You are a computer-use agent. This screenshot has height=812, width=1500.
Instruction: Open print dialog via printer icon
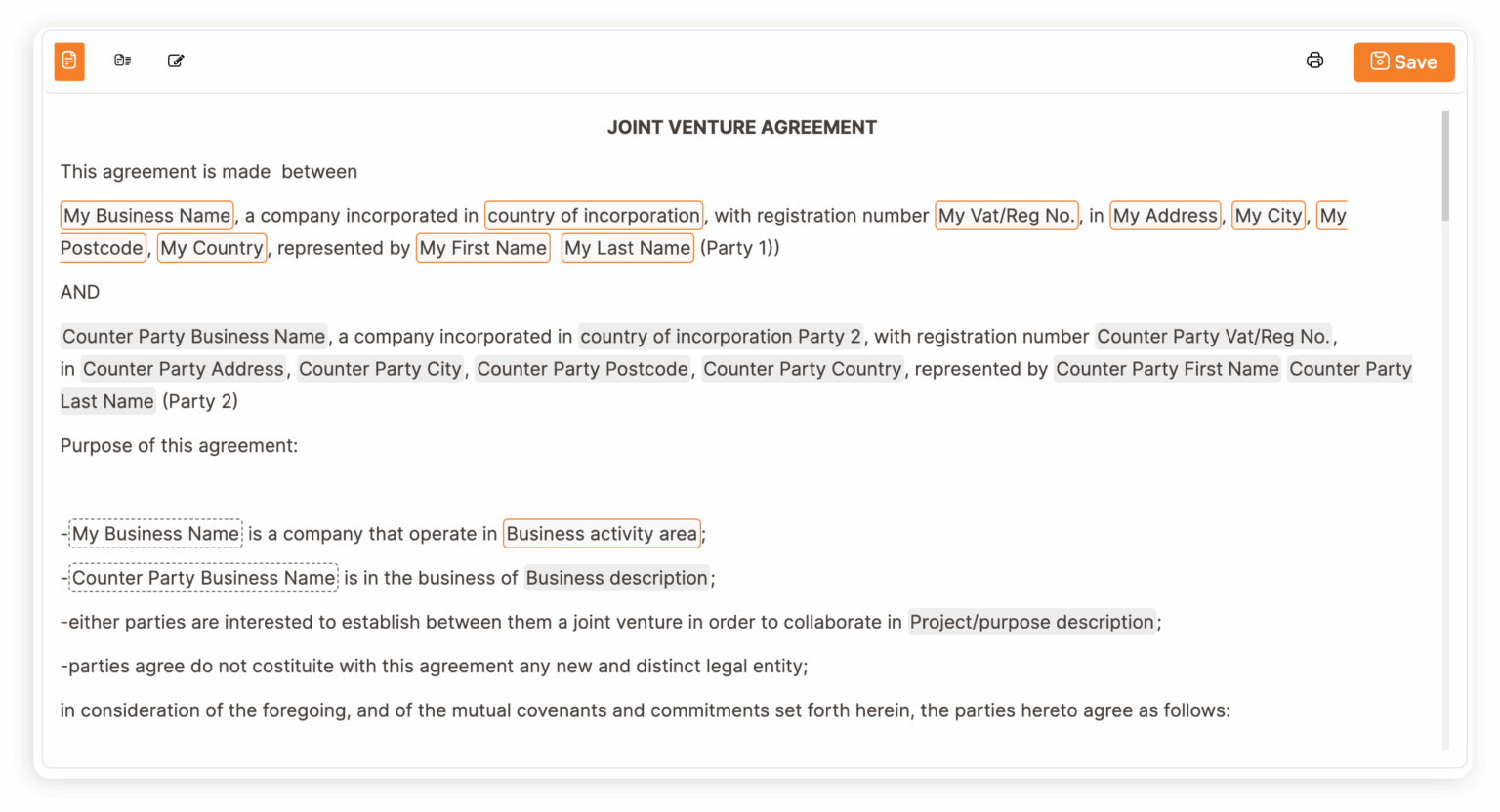click(x=1314, y=60)
